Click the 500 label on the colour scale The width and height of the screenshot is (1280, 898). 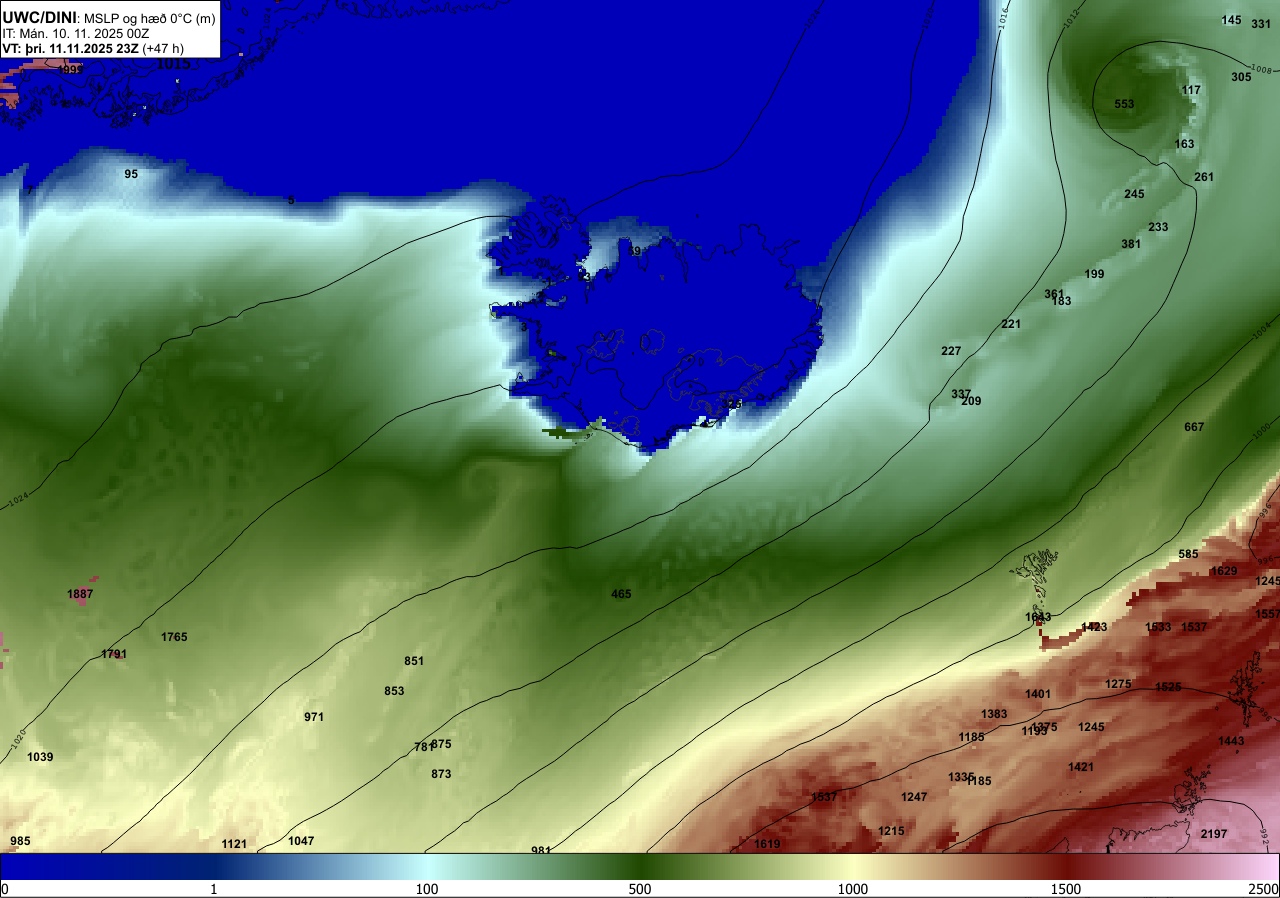640,889
